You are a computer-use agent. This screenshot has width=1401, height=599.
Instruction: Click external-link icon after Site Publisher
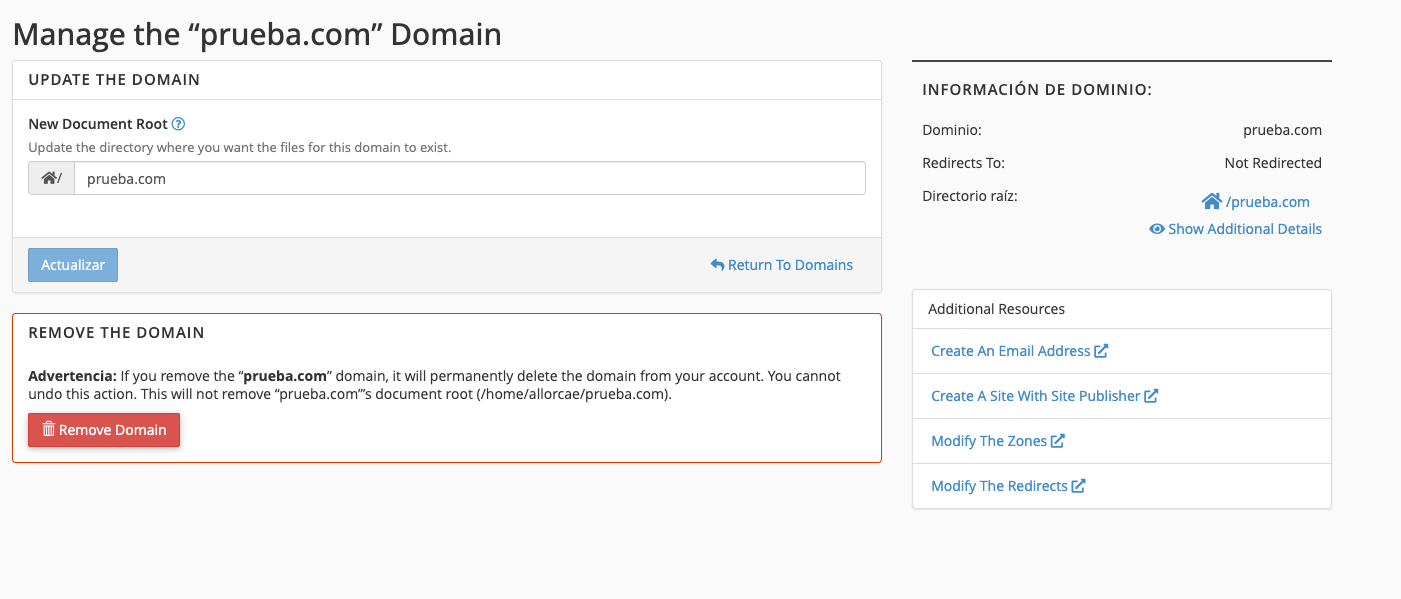coord(1151,396)
